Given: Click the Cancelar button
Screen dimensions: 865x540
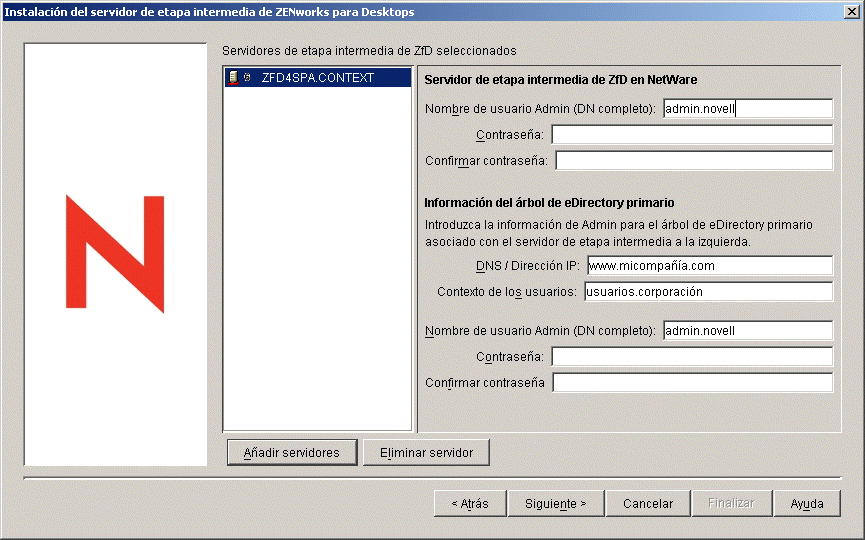Looking at the screenshot, I should 648,504.
